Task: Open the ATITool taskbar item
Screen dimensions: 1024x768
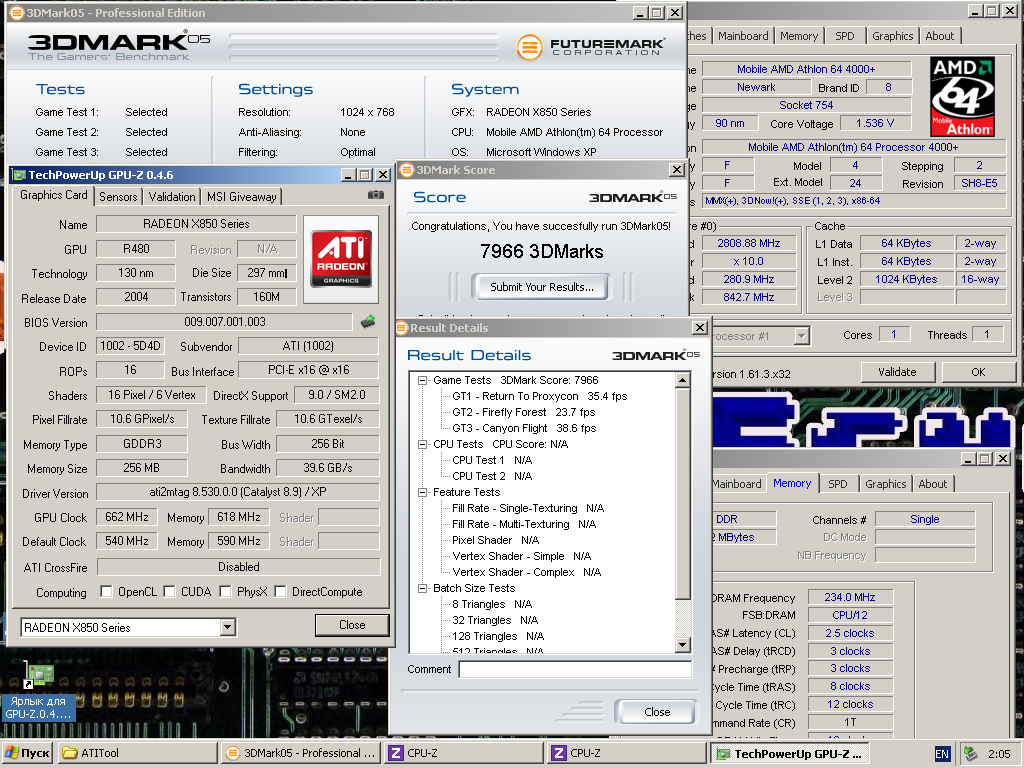Action: point(137,753)
